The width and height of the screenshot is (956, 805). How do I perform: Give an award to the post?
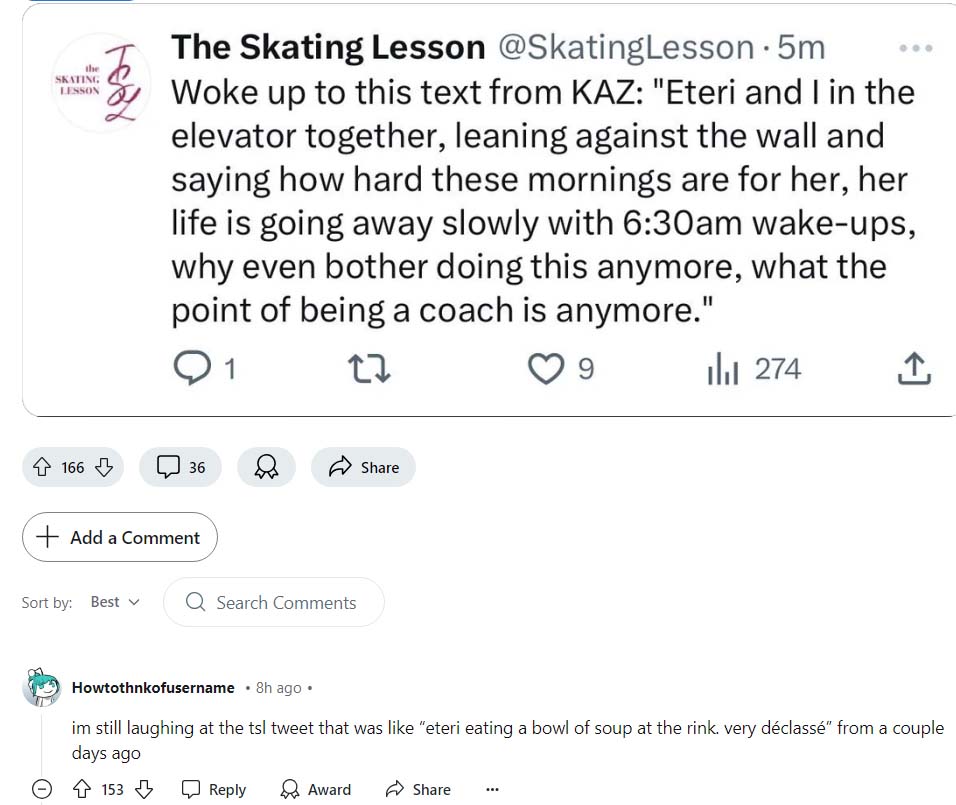pyautogui.click(x=266, y=467)
